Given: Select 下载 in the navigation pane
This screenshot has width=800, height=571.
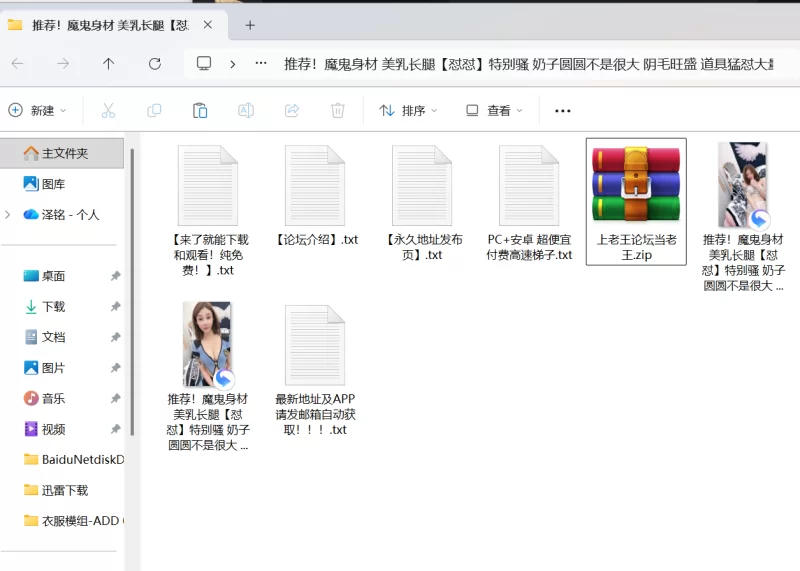Looking at the screenshot, I should (x=53, y=306).
